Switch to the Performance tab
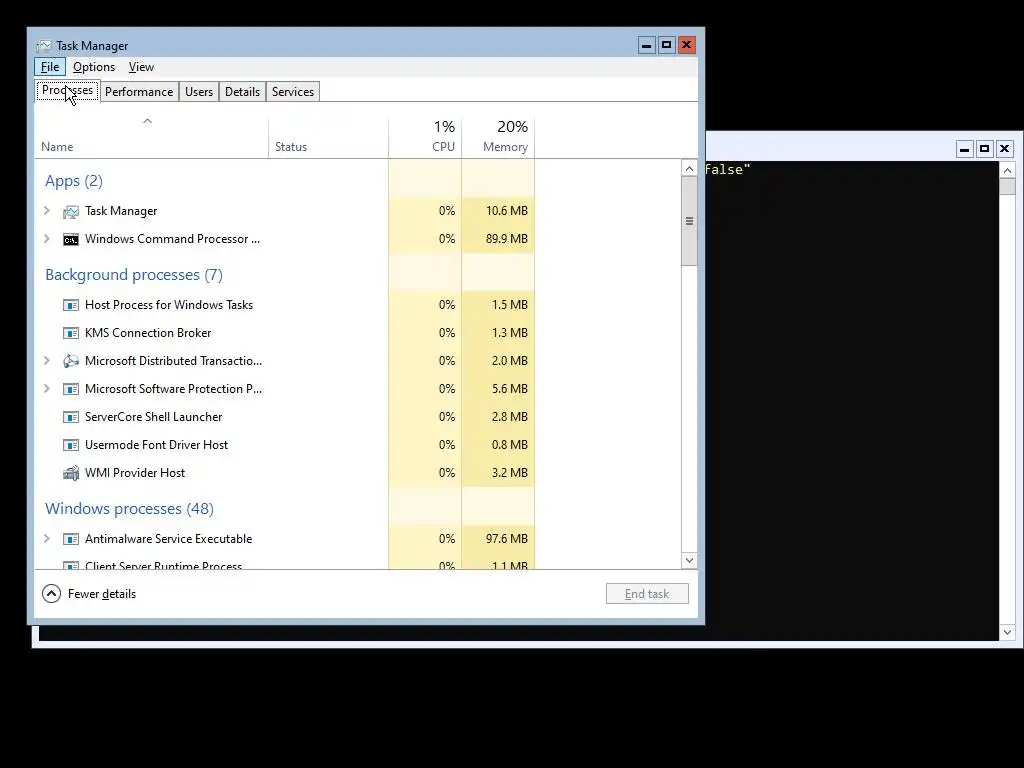 (x=139, y=92)
